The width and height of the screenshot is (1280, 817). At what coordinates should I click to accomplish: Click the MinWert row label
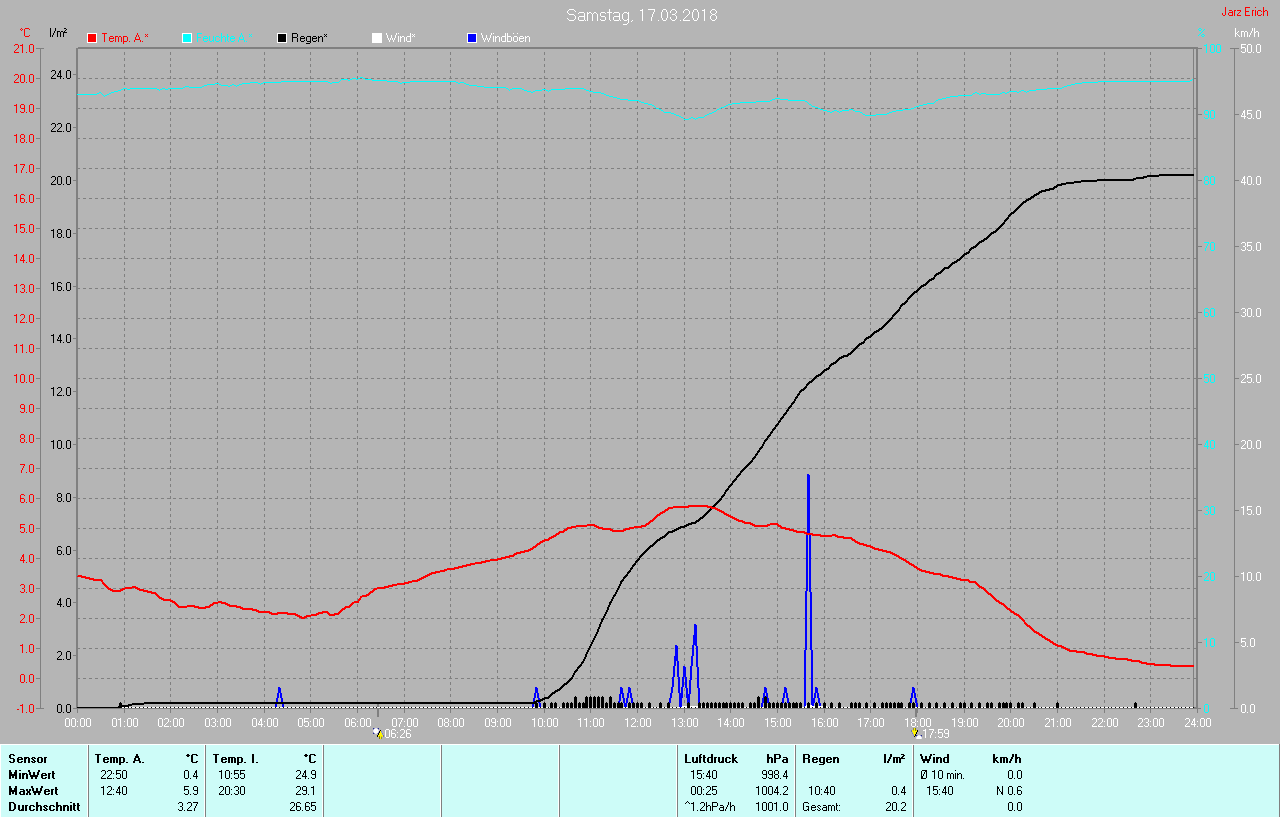click(x=33, y=775)
